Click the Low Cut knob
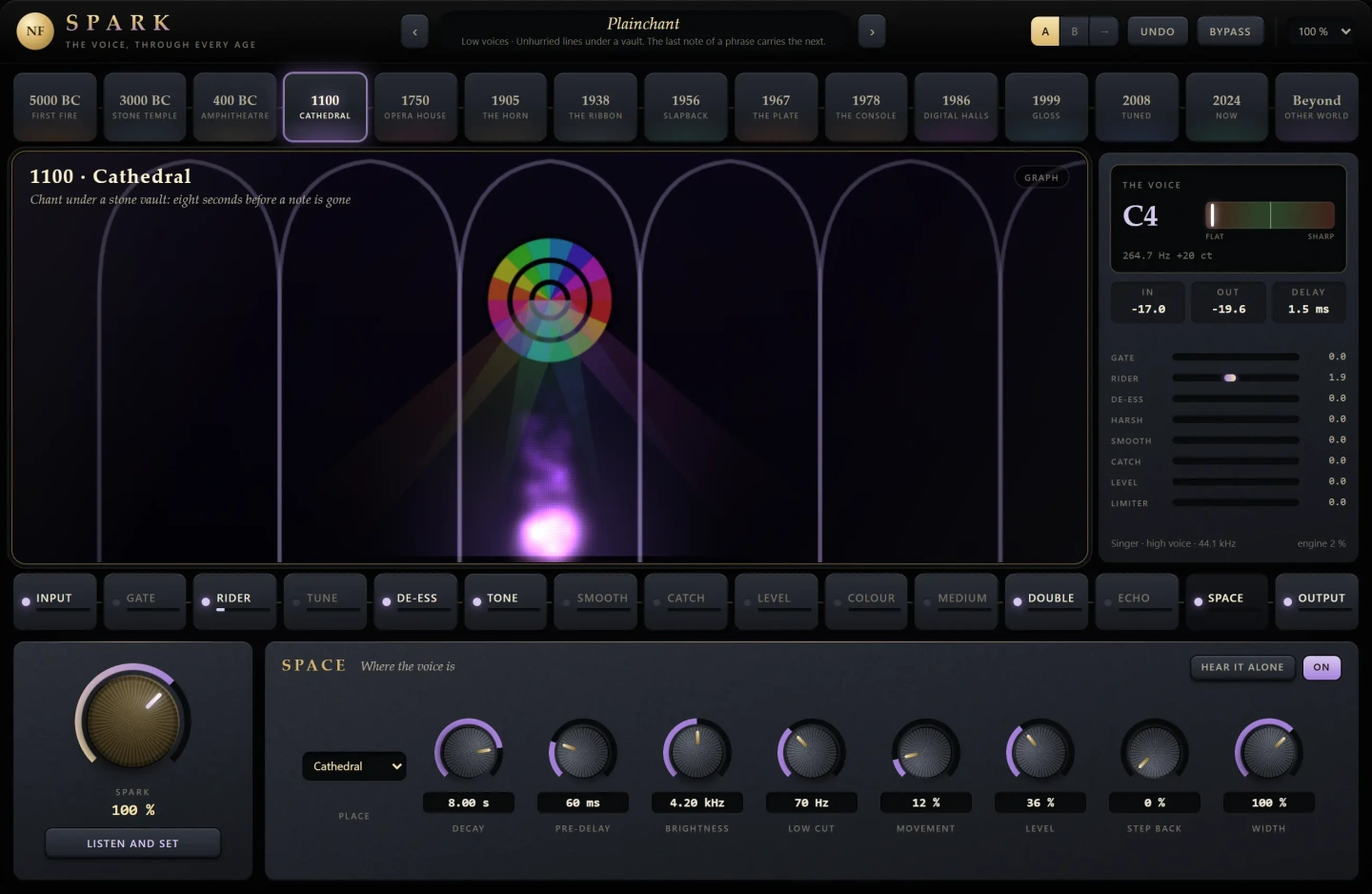Screen dimensions: 1372x894 812,752
